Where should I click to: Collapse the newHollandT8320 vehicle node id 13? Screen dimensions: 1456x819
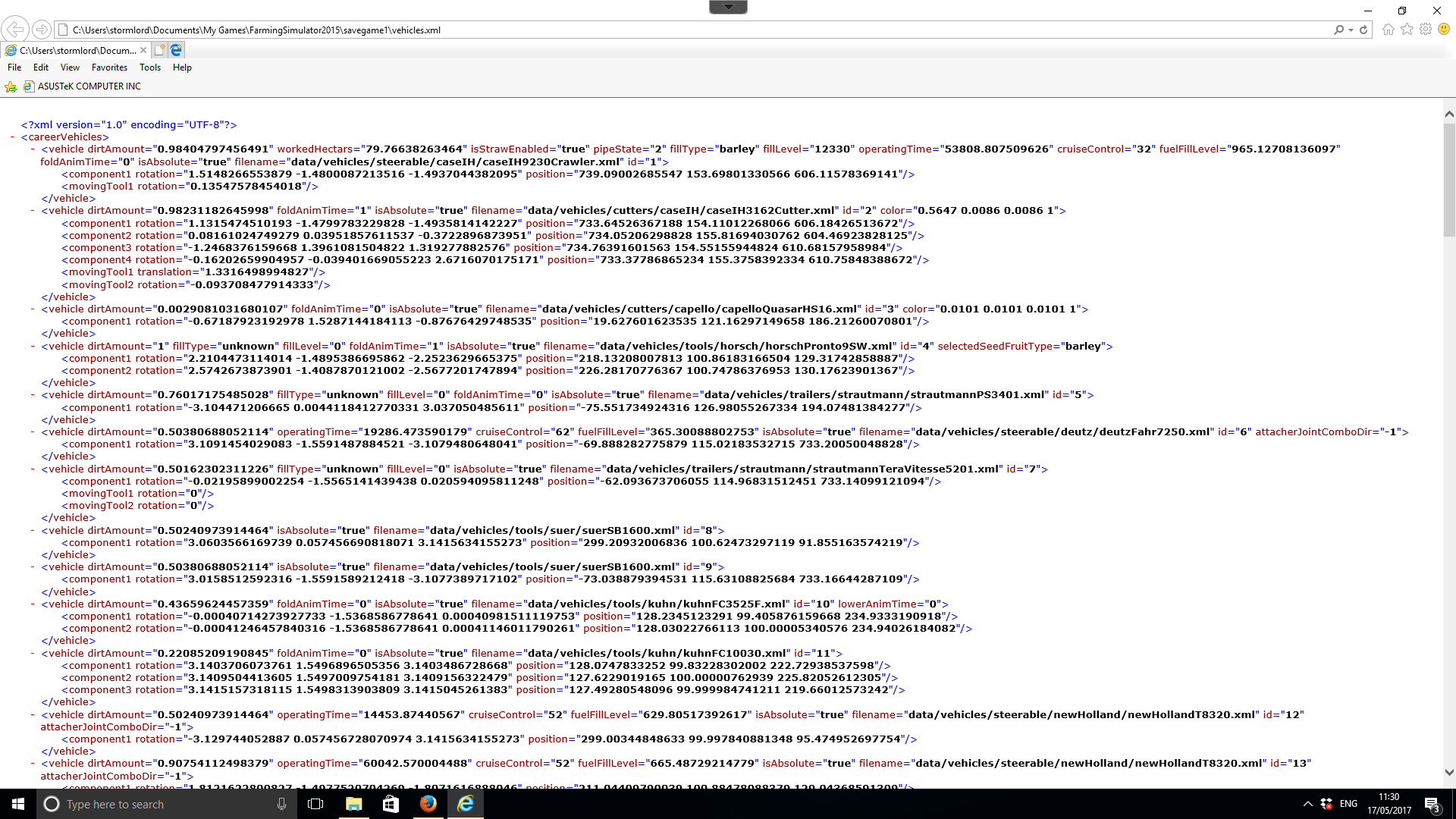(33, 764)
